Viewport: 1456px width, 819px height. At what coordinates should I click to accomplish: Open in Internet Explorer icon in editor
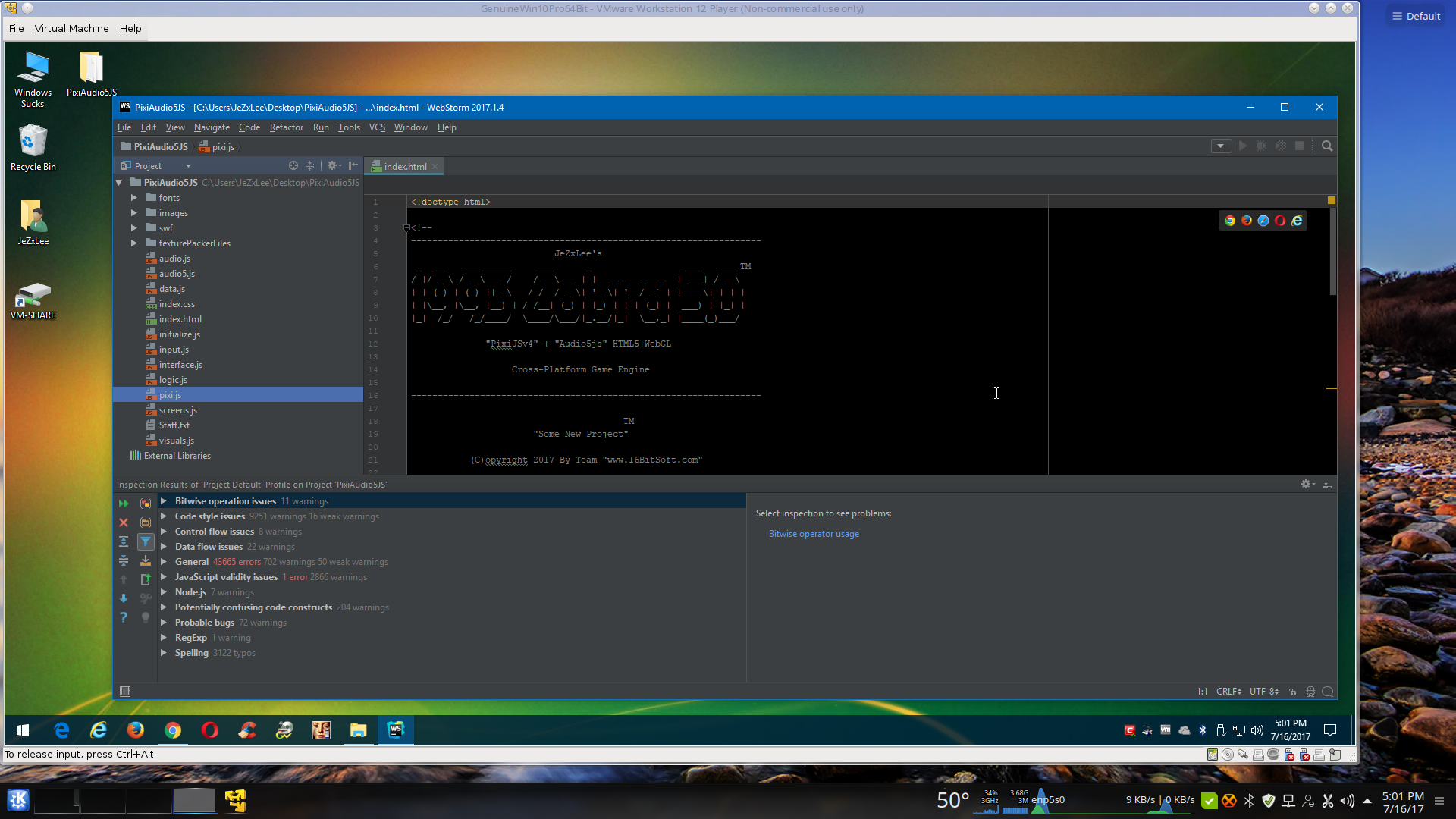[1297, 221]
